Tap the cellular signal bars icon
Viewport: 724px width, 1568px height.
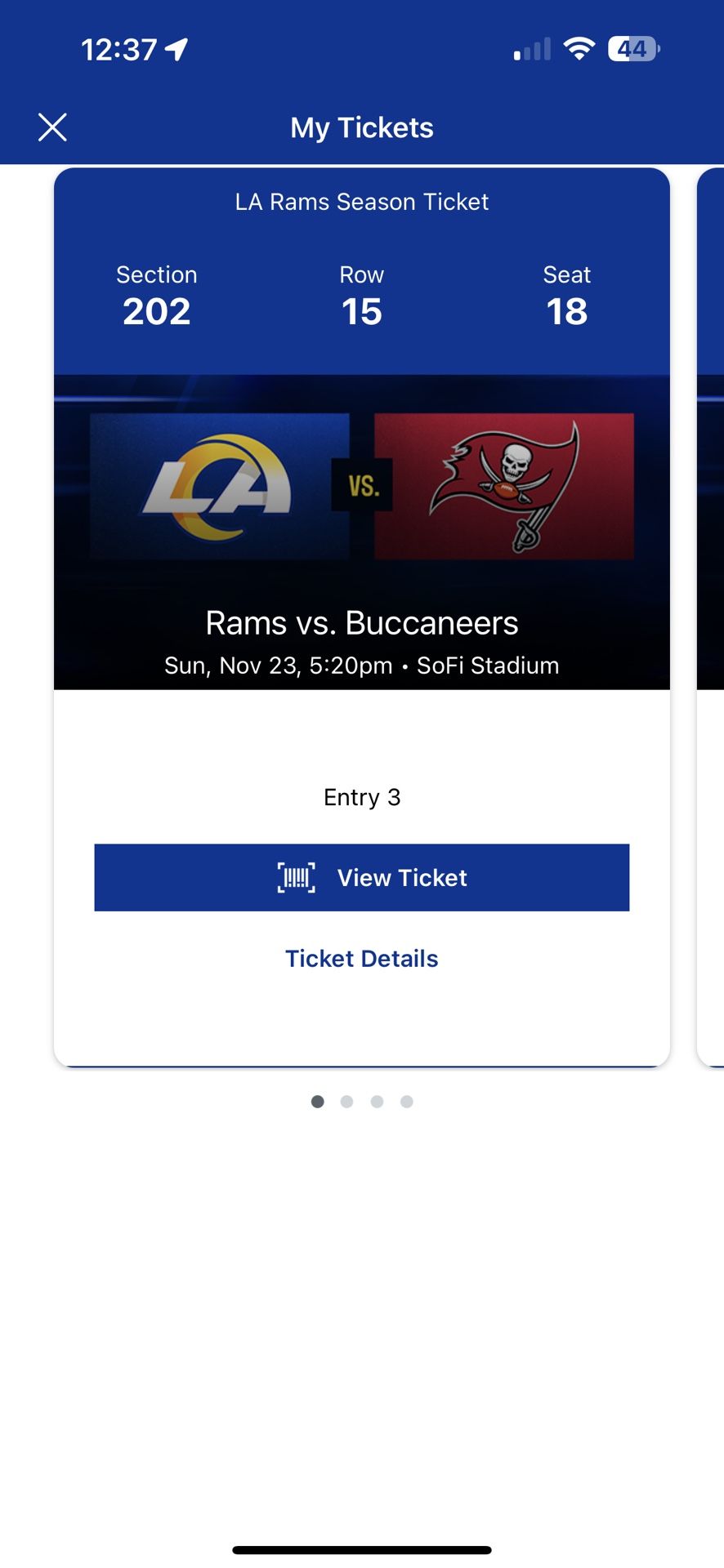(532, 49)
